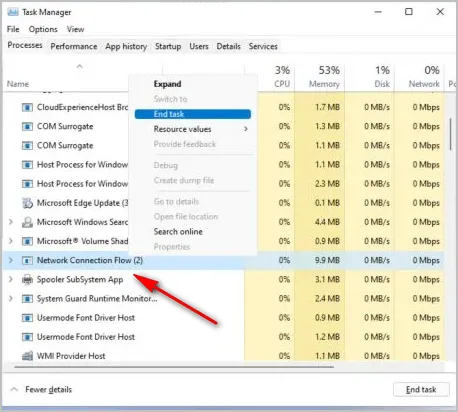Choose Search online in the context menu

coord(178,232)
